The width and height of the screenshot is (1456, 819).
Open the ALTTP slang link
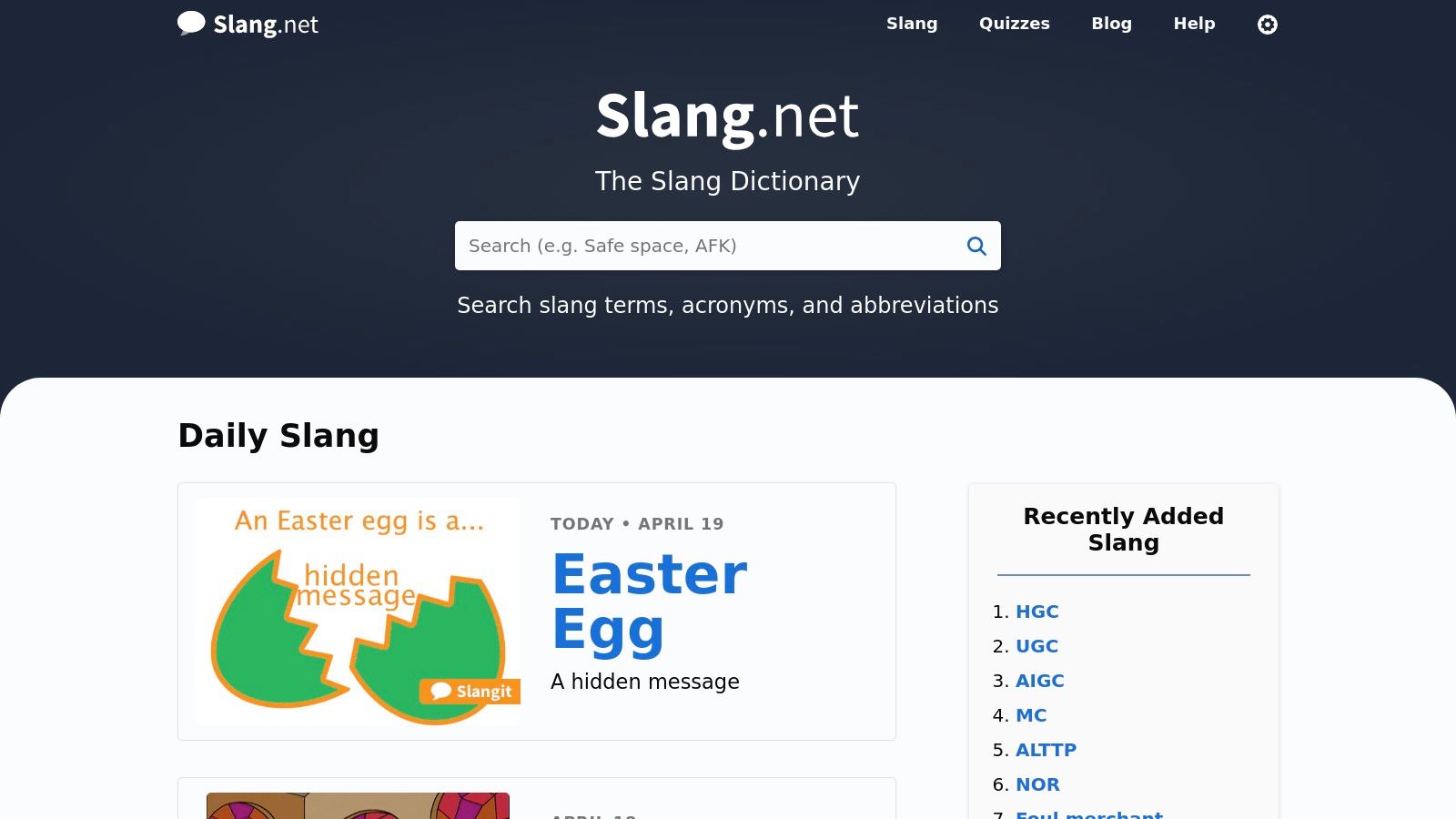coord(1046,750)
